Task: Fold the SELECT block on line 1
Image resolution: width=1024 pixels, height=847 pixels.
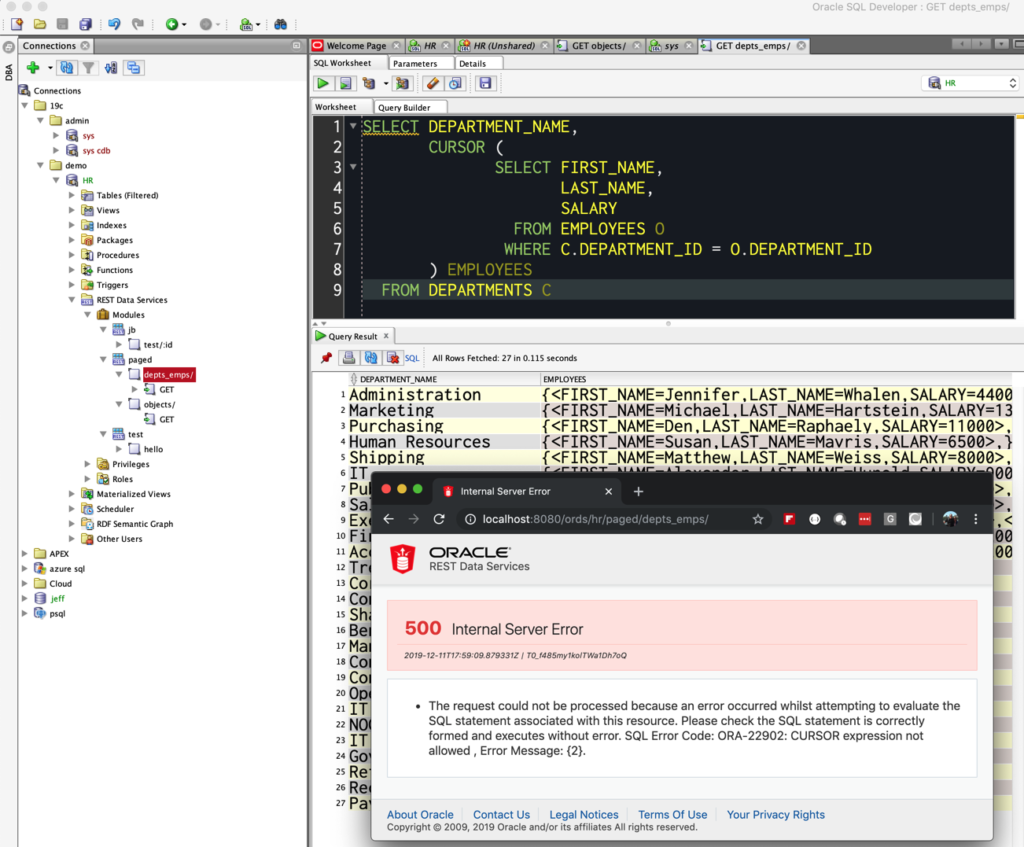Action: click(353, 126)
